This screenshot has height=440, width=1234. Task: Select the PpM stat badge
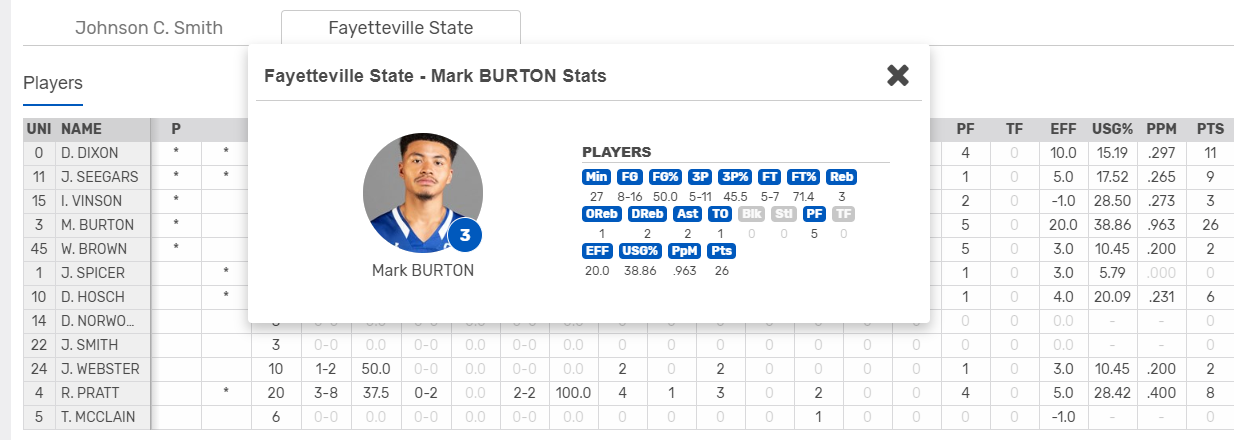point(686,250)
